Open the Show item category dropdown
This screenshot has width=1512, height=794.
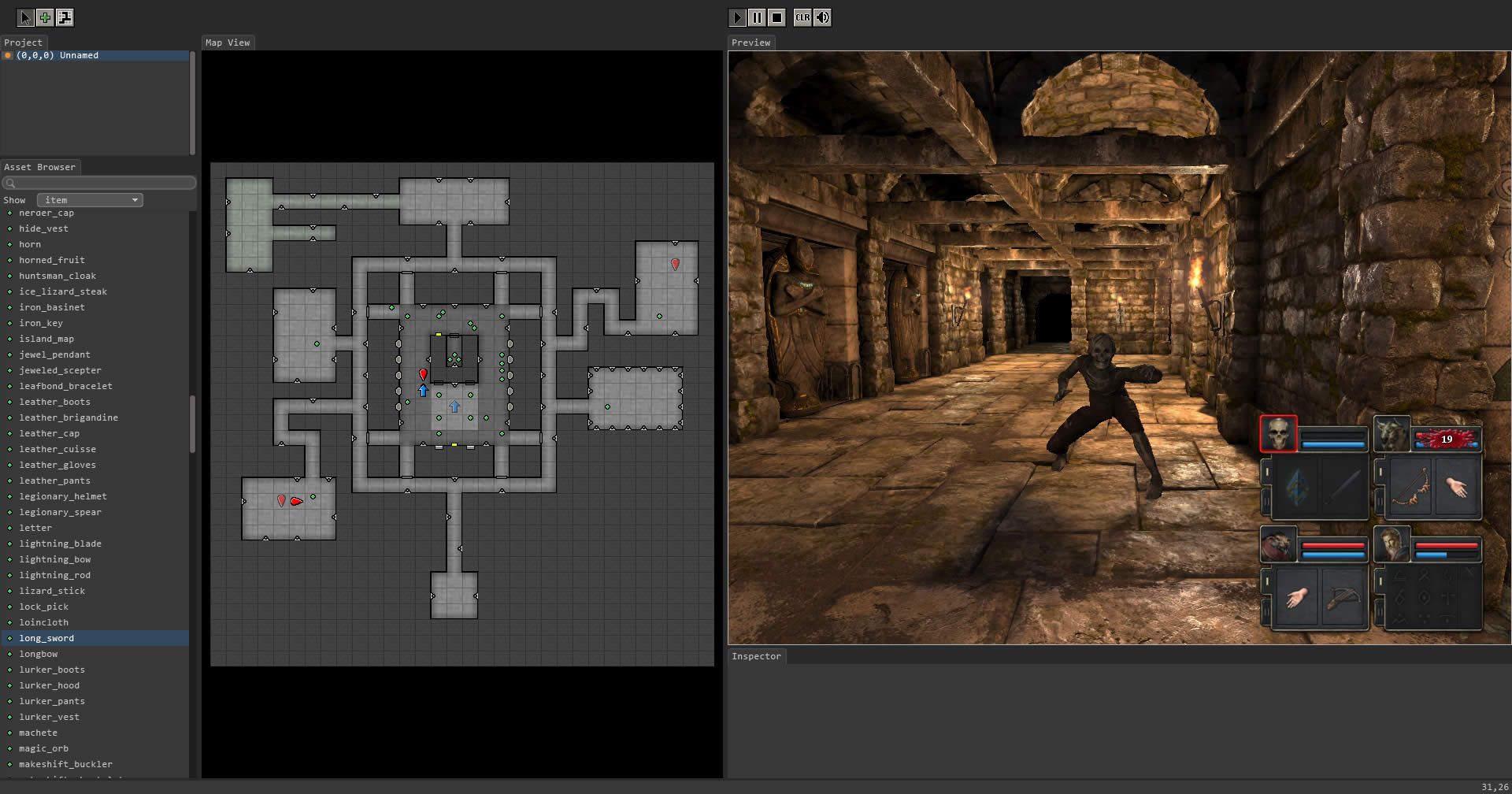[x=90, y=200]
